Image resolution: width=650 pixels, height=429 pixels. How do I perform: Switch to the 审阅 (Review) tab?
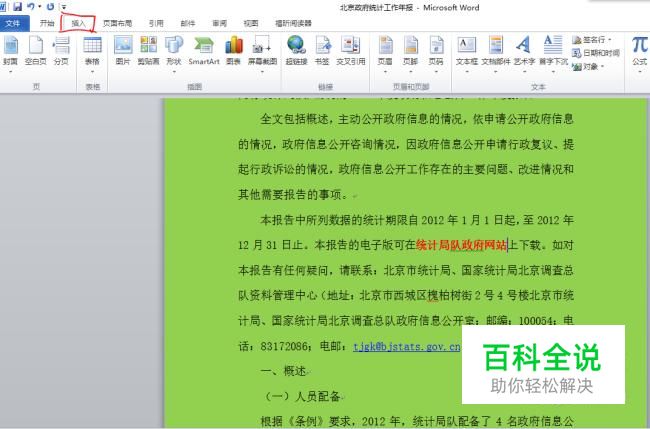(x=220, y=23)
